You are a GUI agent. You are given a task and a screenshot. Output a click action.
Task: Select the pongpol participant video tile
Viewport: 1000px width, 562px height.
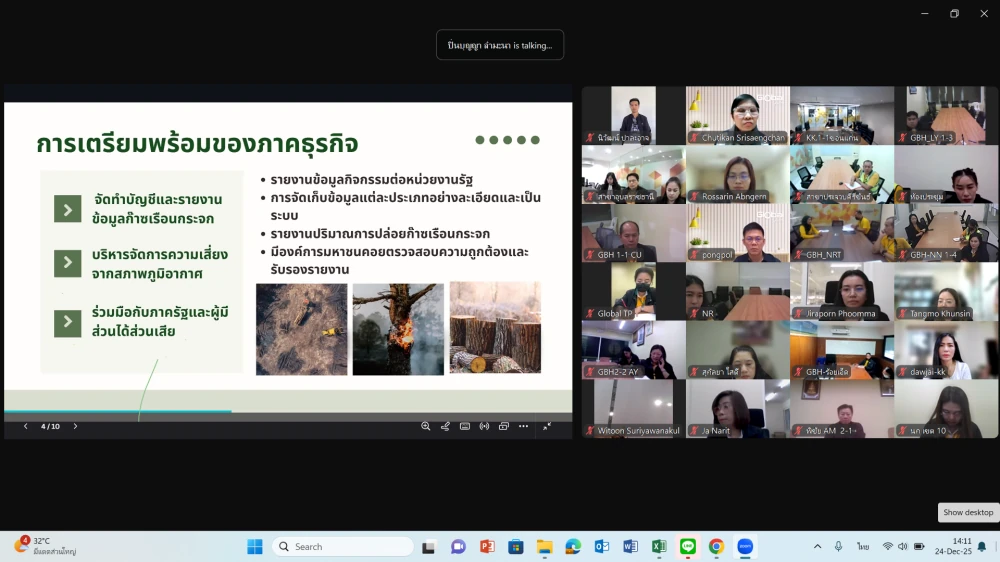[x=738, y=233]
